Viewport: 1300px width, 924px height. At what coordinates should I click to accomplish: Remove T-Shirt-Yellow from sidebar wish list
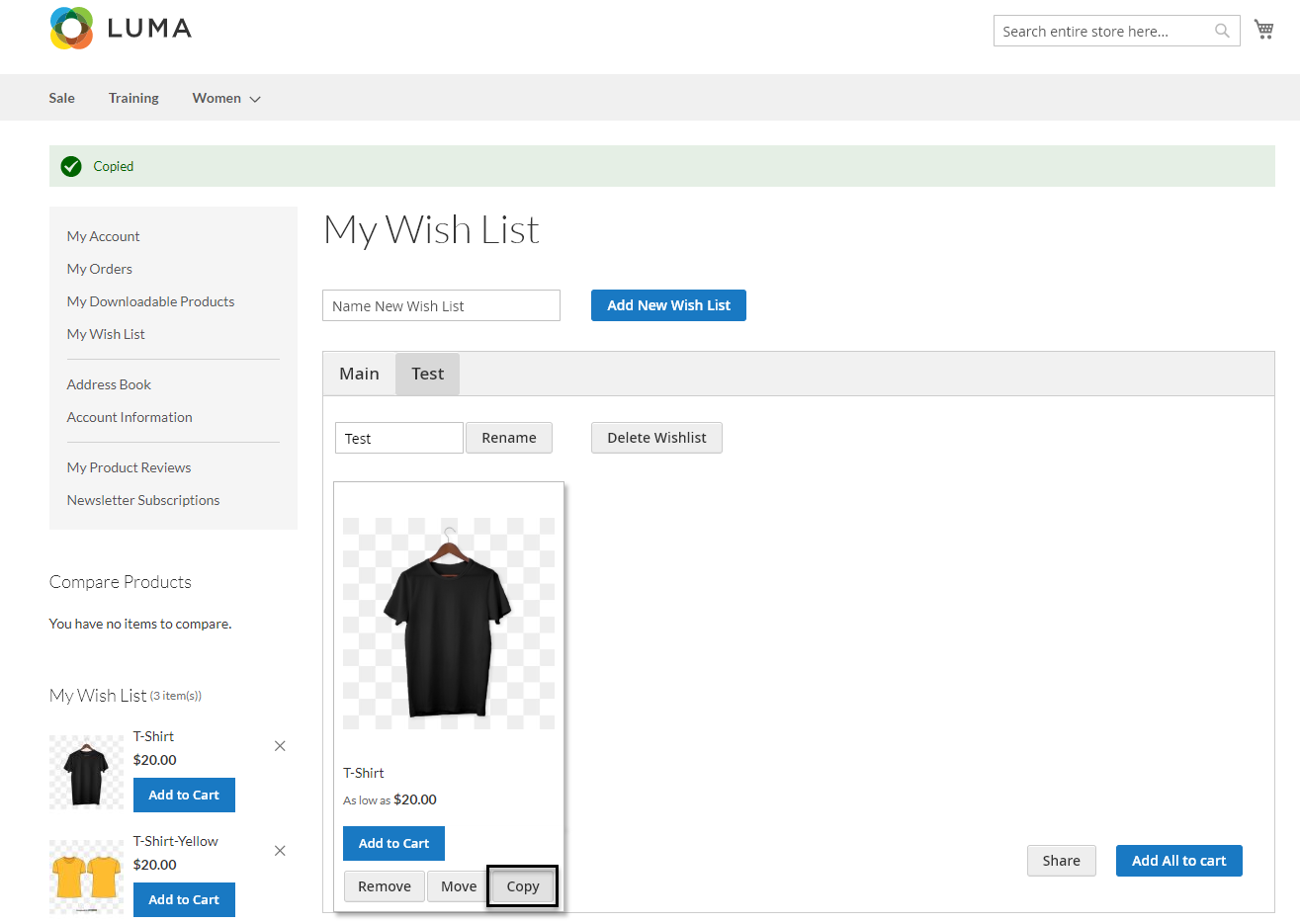coord(280,851)
